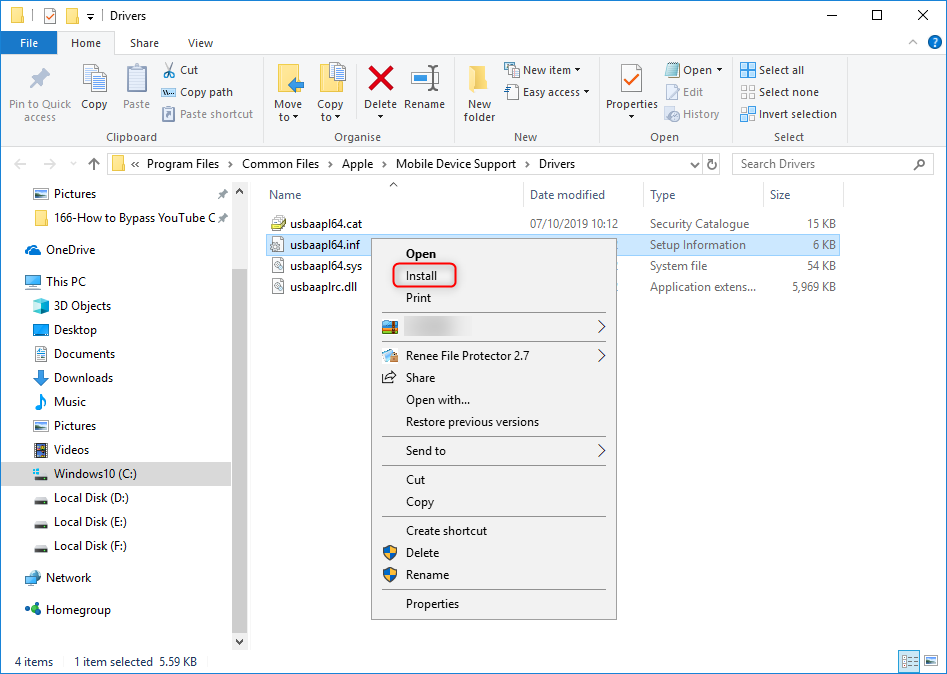Screen dimensions: 947x674
Task: Switch to the Details view icon
Action: click(x=910, y=661)
